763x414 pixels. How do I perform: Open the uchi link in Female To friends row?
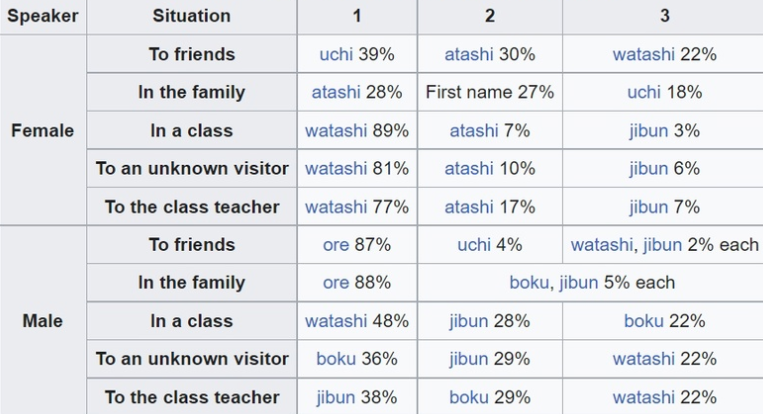click(x=336, y=54)
